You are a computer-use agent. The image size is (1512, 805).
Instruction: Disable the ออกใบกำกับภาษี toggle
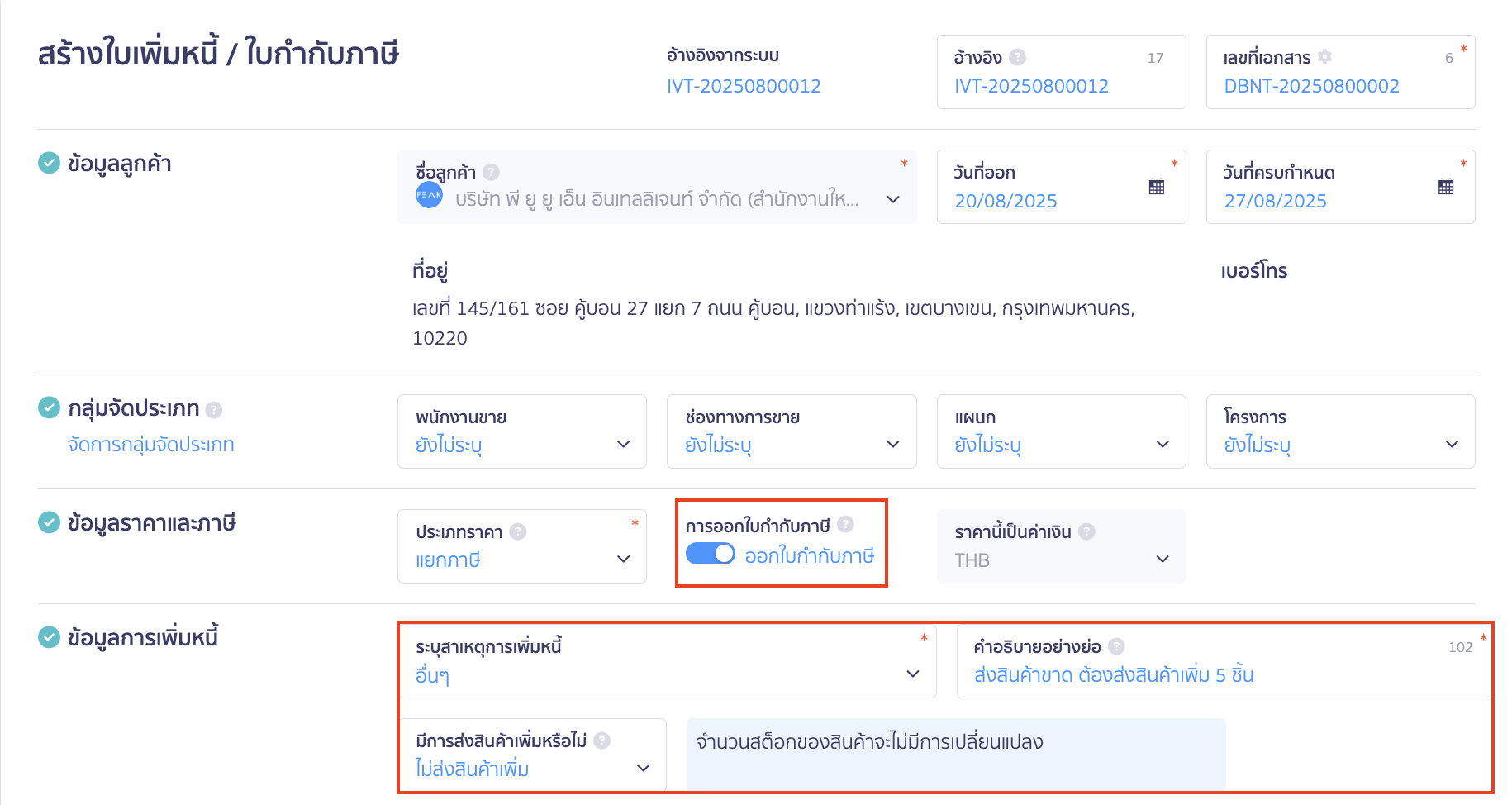coord(710,554)
